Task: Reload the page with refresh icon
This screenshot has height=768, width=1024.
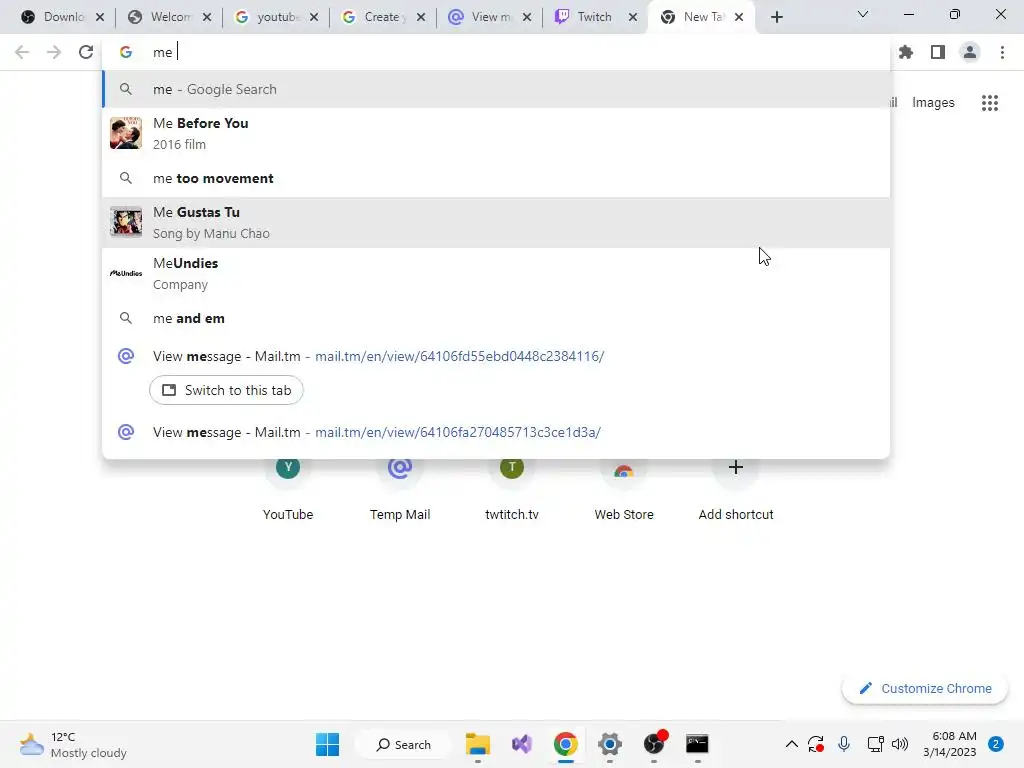Action: (86, 52)
